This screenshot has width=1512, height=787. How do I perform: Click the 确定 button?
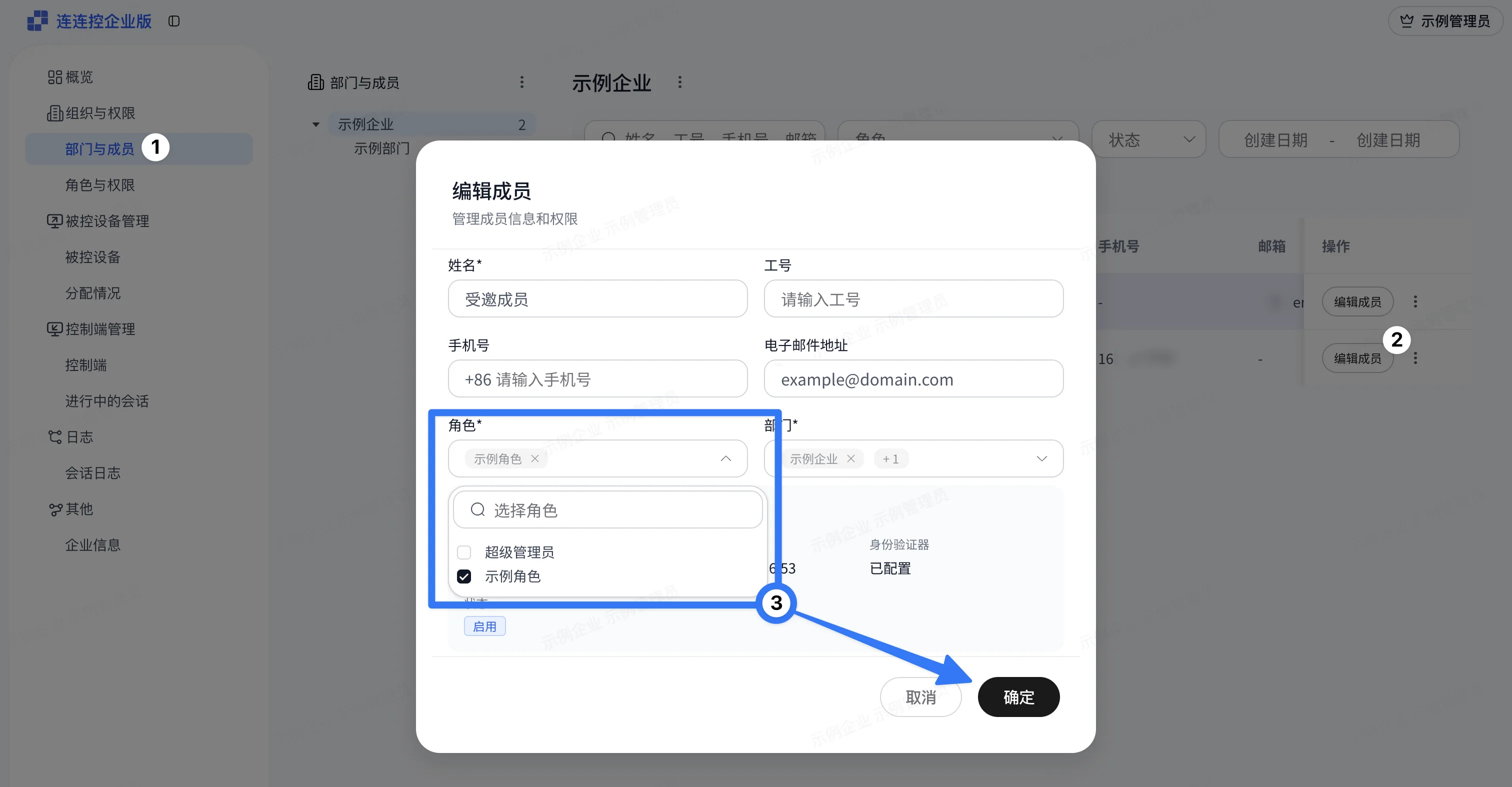pos(1018,697)
